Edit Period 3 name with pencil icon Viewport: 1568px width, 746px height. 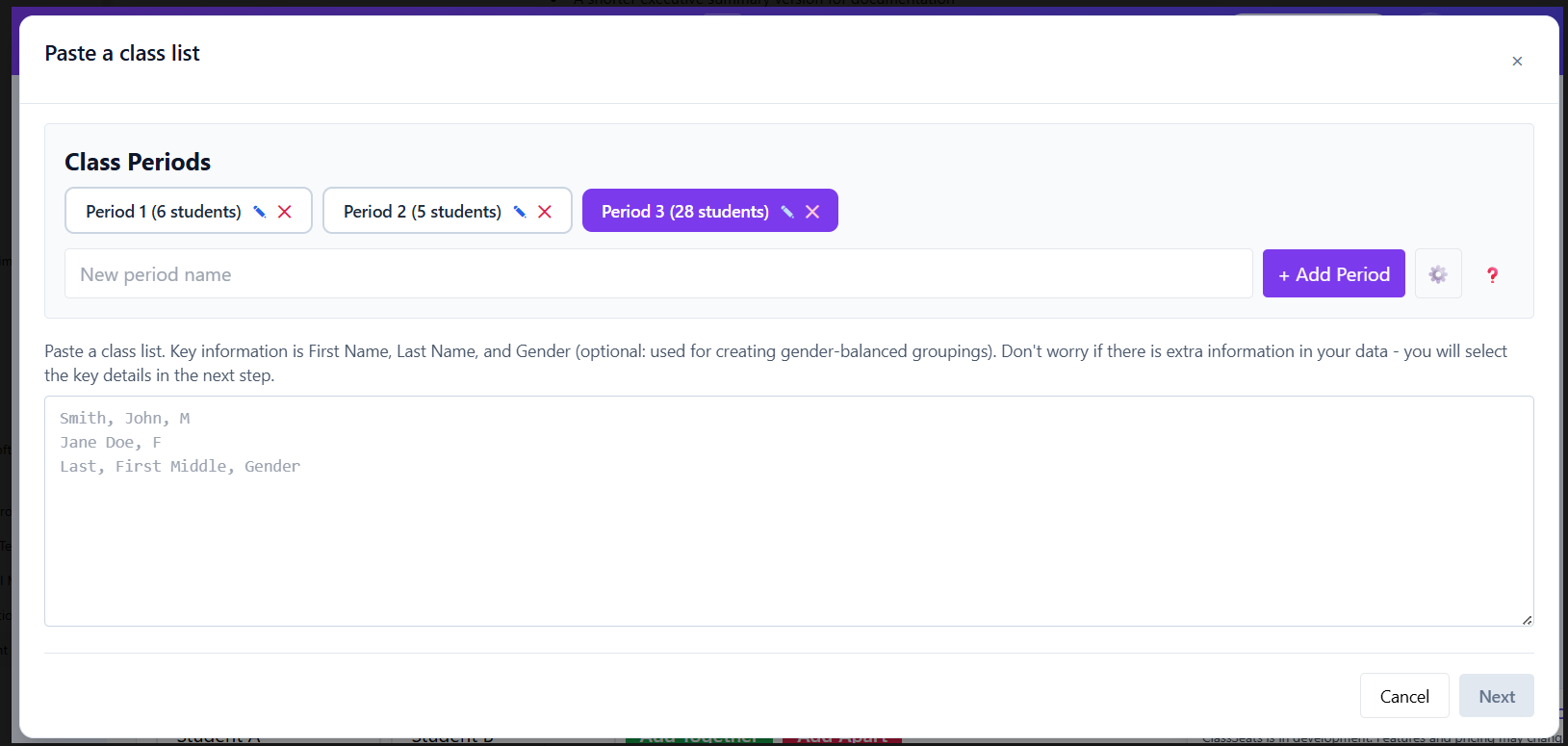pos(787,212)
